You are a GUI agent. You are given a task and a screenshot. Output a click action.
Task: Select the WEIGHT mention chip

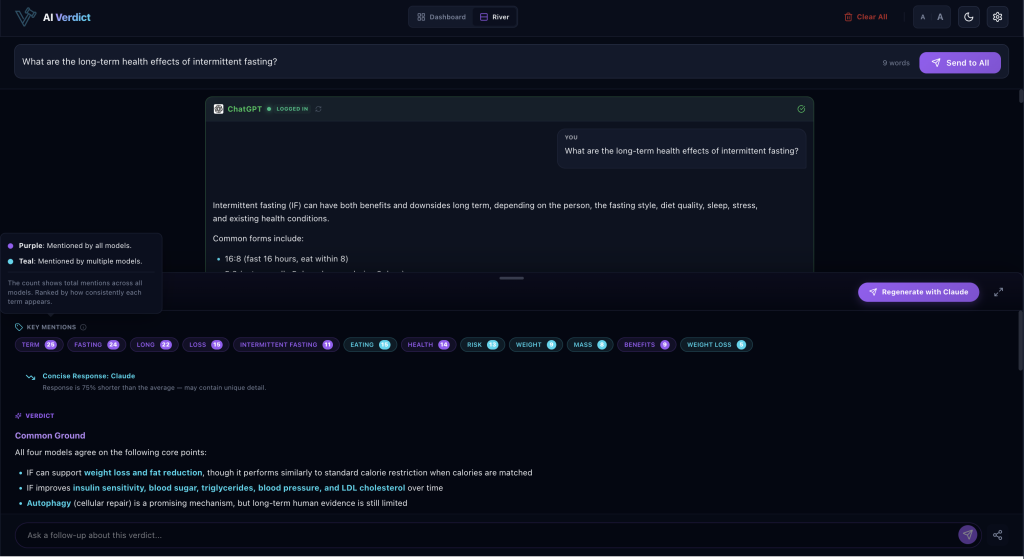tap(536, 345)
